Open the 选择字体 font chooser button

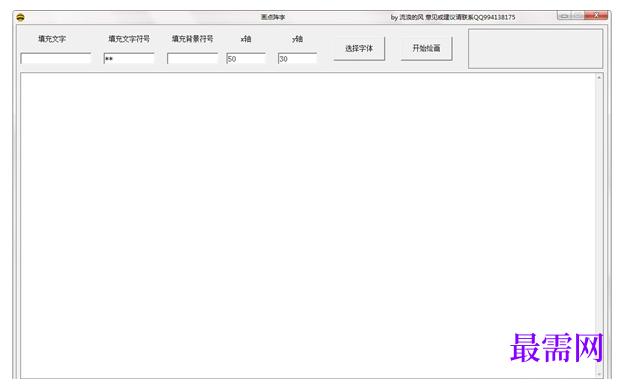click(359, 48)
